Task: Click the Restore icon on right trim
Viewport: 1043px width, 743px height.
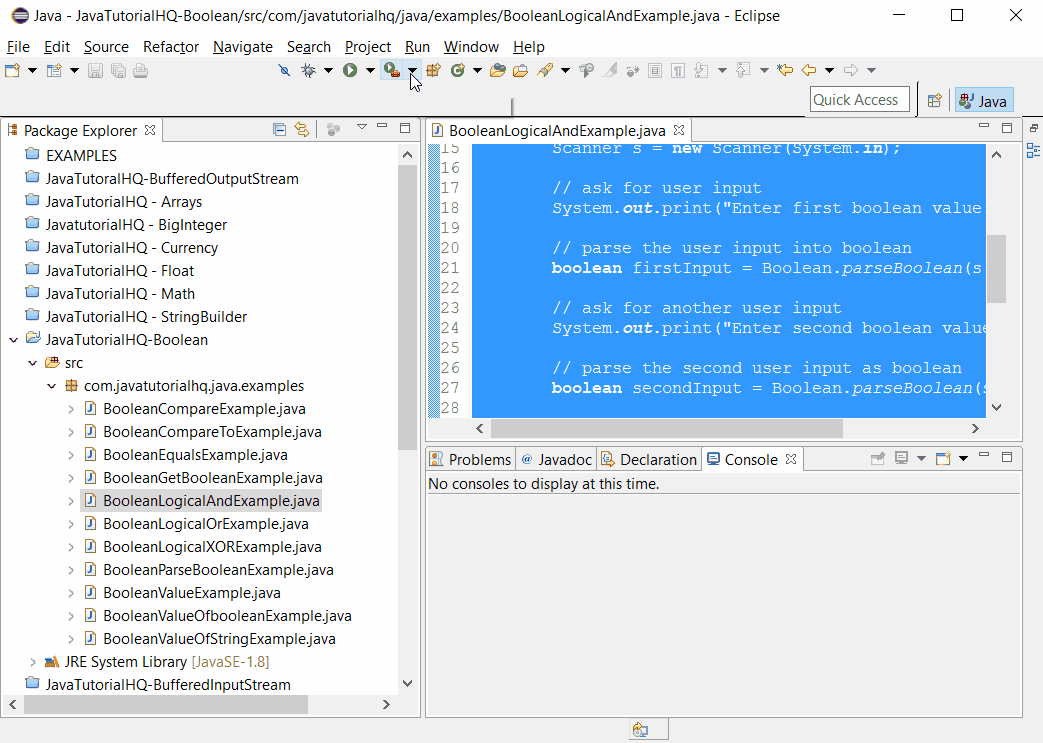Action: [1034, 128]
